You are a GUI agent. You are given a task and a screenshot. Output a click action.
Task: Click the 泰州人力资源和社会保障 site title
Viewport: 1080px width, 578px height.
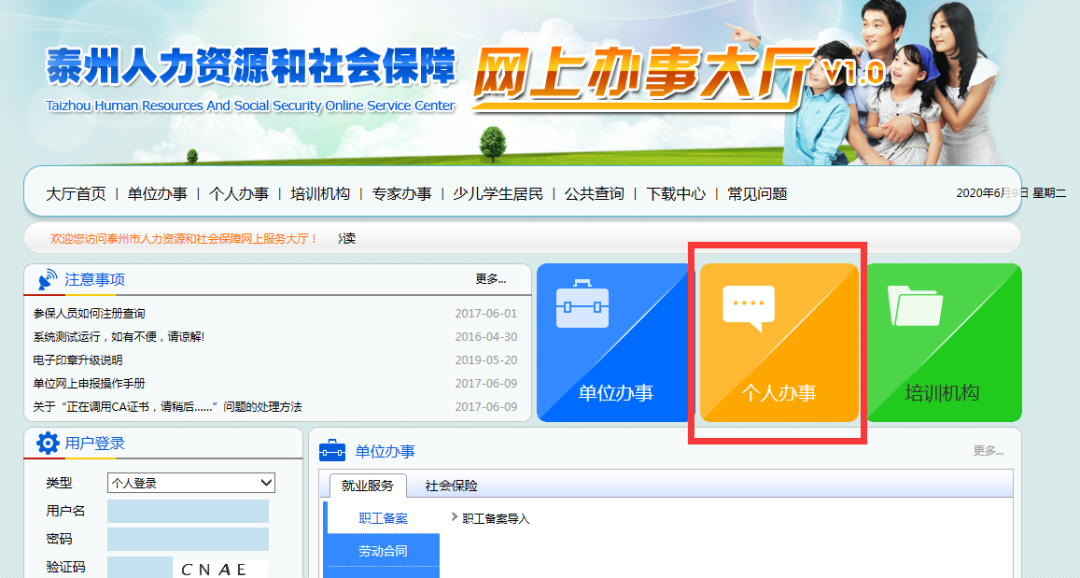click(x=251, y=67)
